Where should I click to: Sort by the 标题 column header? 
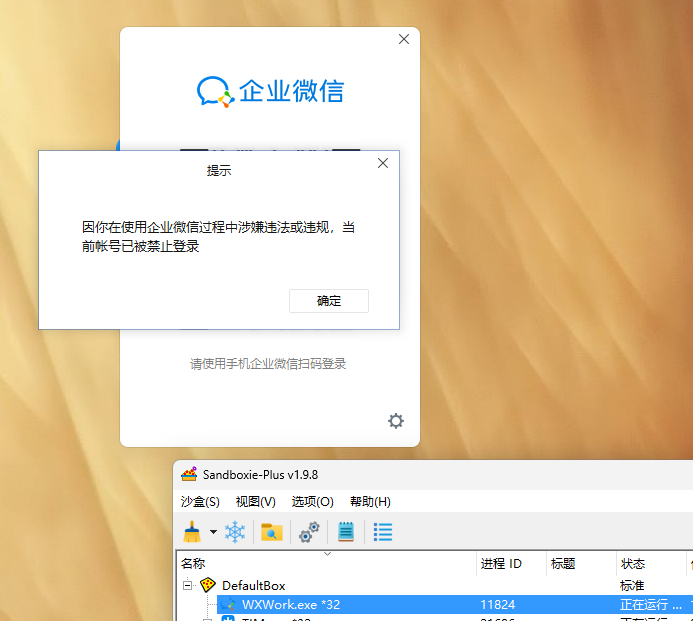tap(581, 564)
